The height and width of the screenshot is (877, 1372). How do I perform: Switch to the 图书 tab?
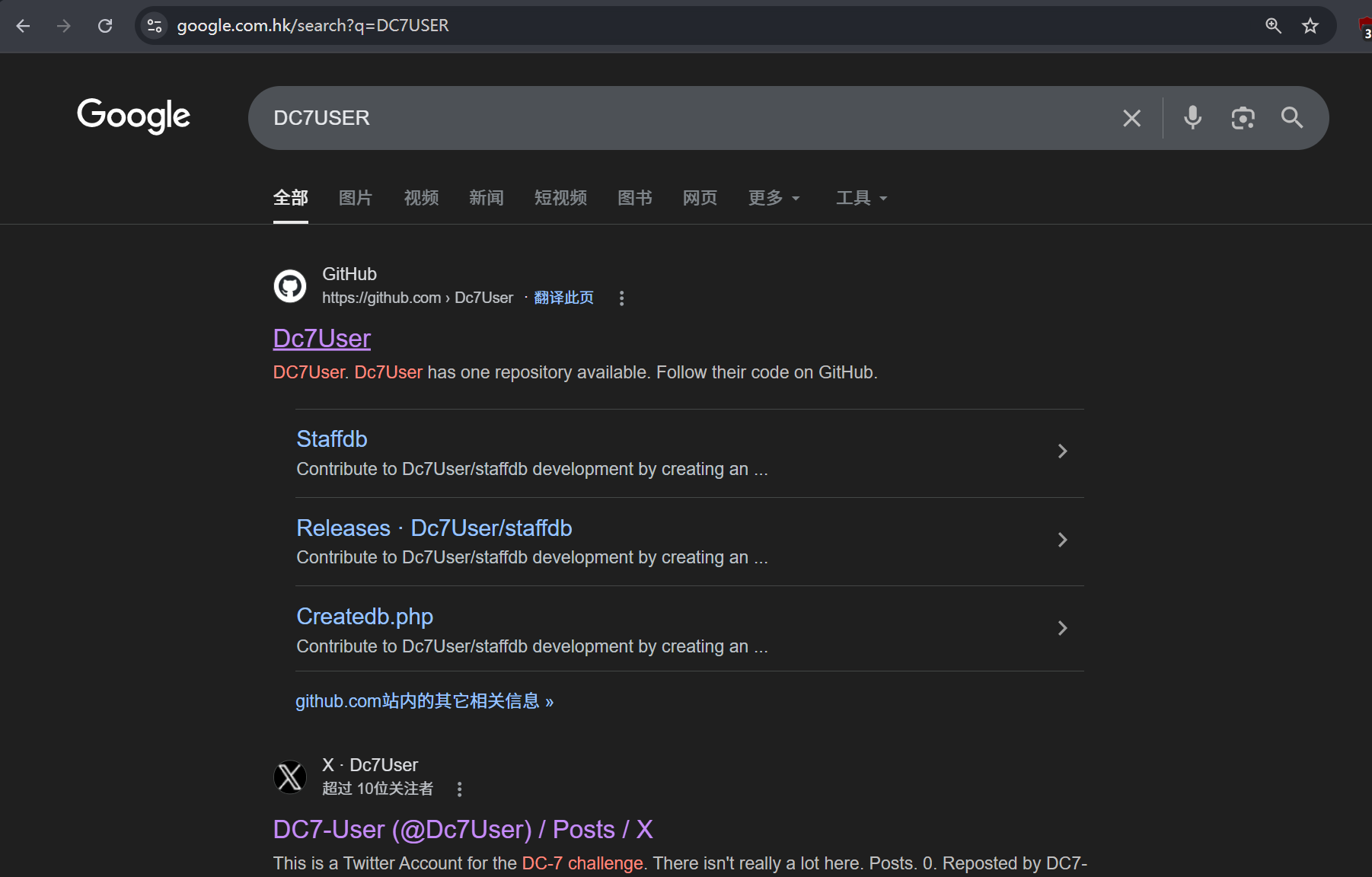pyautogui.click(x=635, y=198)
